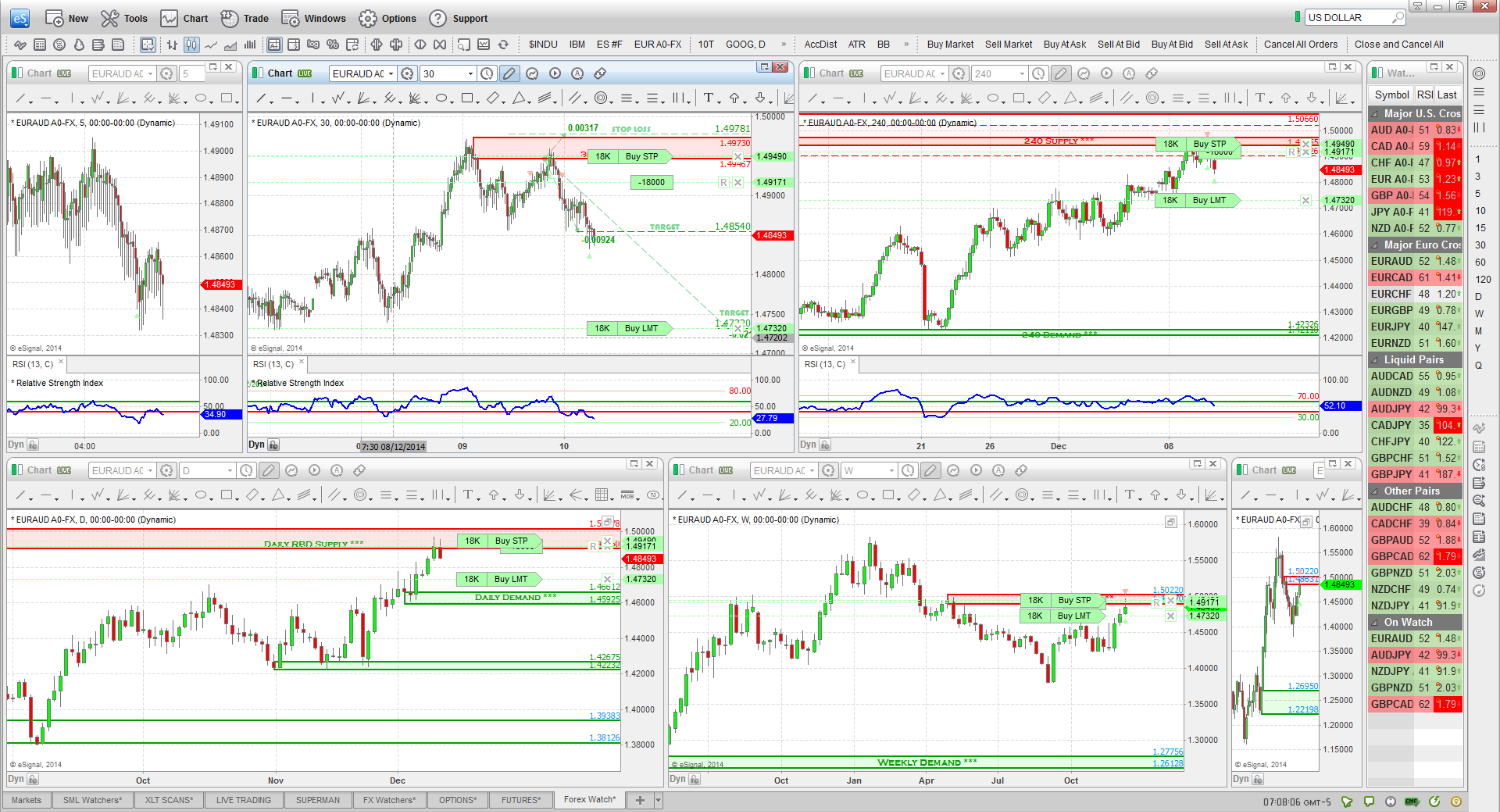Collapse Liquid Pairs group in watchlist
This screenshot has height=812, width=1500.
(x=1375, y=358)
